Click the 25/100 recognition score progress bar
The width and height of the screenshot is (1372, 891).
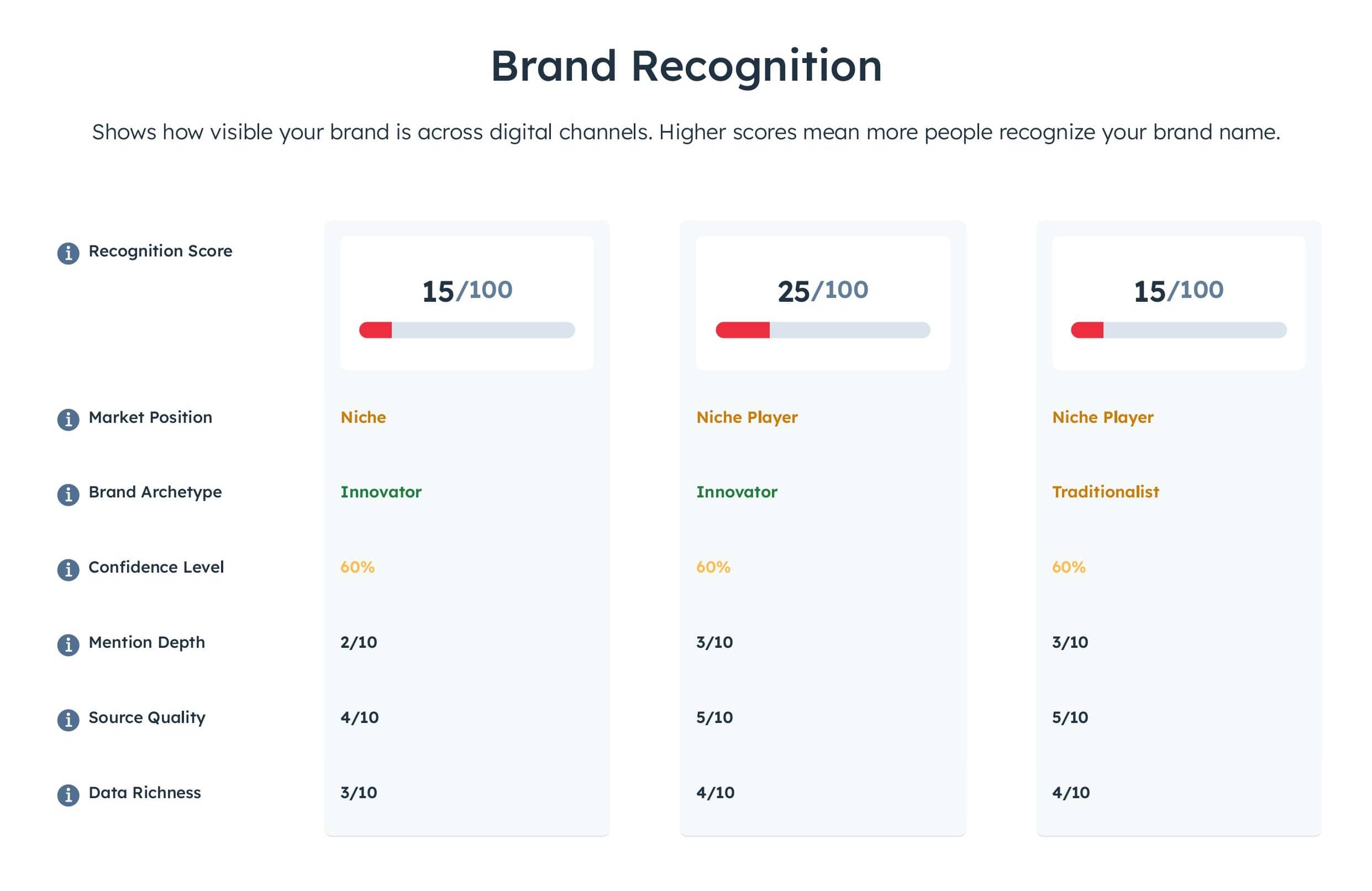coord(823,330)
